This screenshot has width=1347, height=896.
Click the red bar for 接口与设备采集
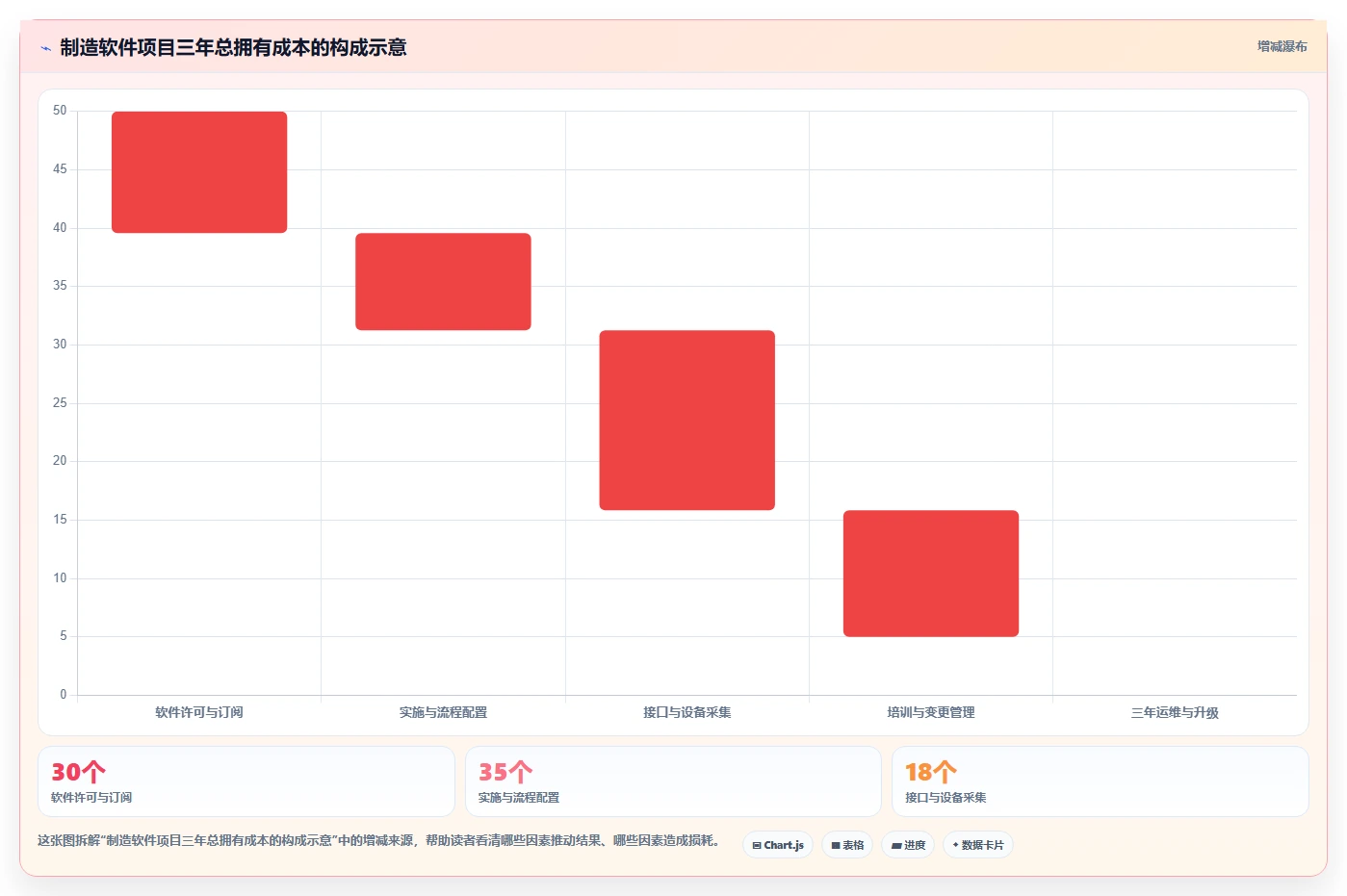(686, 420)
